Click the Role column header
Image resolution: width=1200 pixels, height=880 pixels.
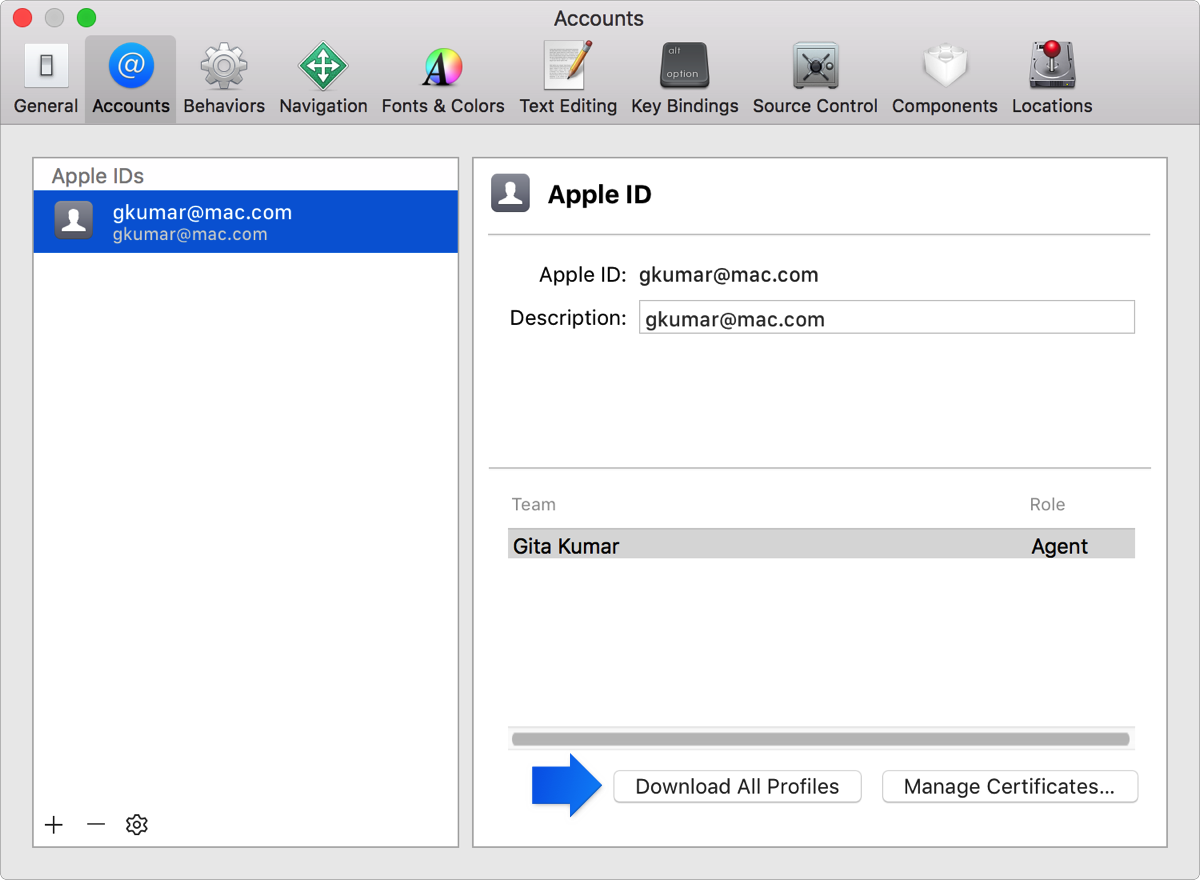click(x=1047, y=504)
